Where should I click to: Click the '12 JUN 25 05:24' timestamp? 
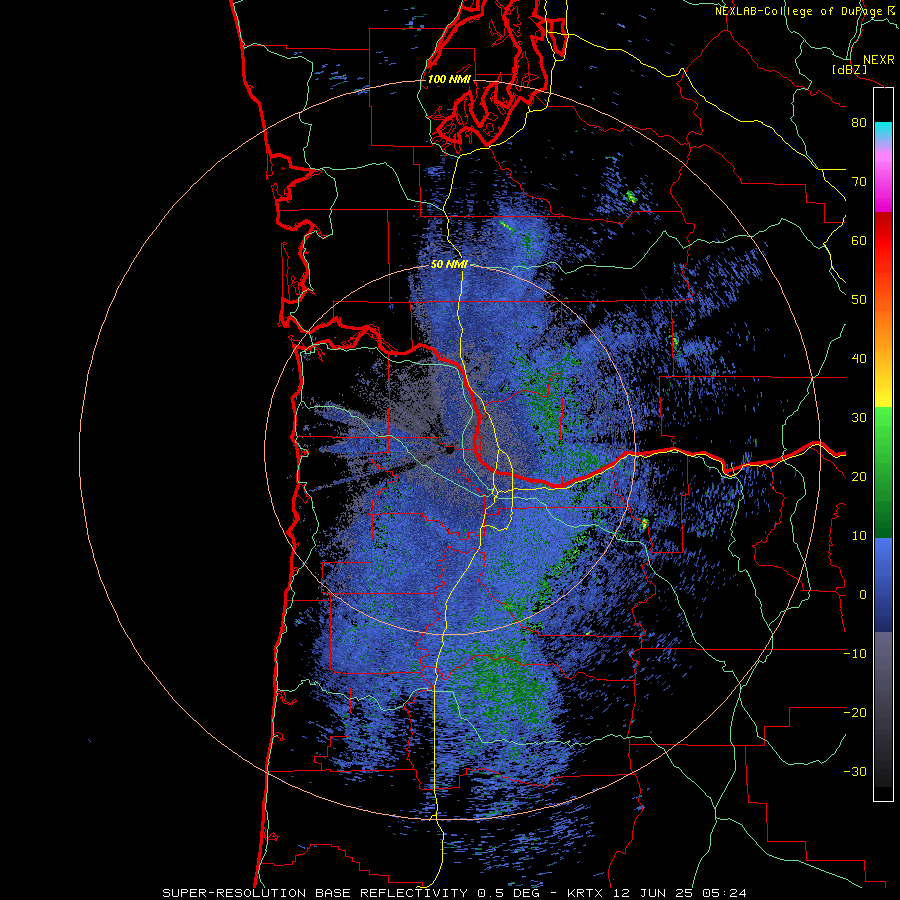[680, 893]
